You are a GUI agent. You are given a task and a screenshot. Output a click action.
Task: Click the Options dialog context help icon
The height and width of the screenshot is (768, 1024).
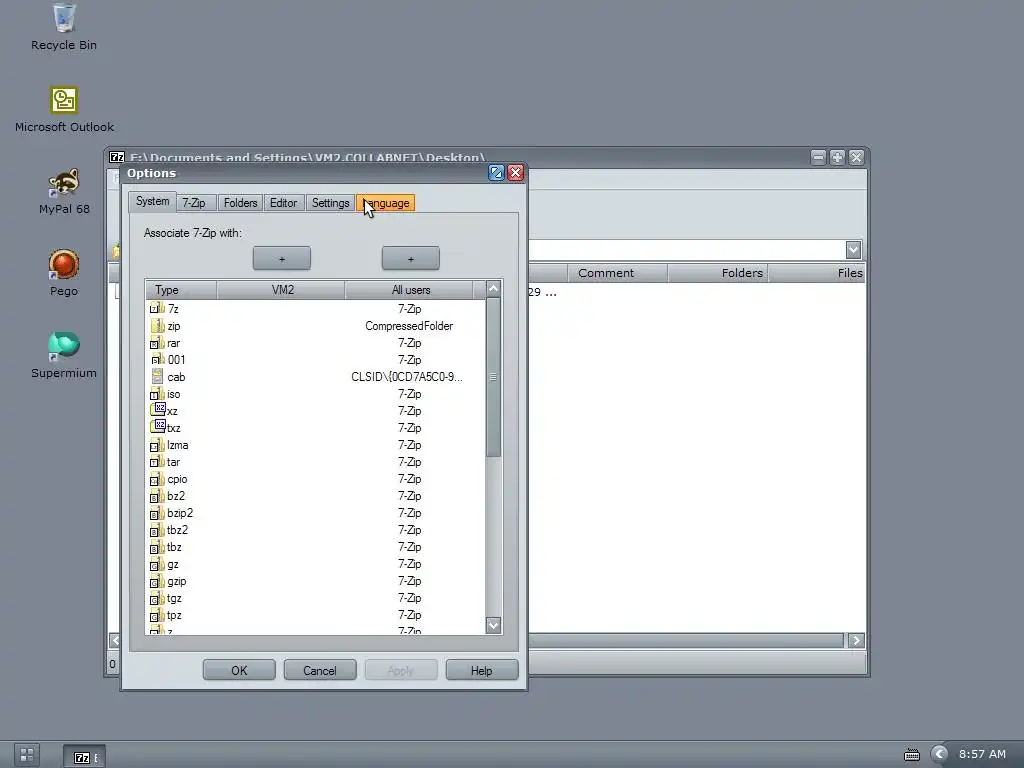(496, 172)
